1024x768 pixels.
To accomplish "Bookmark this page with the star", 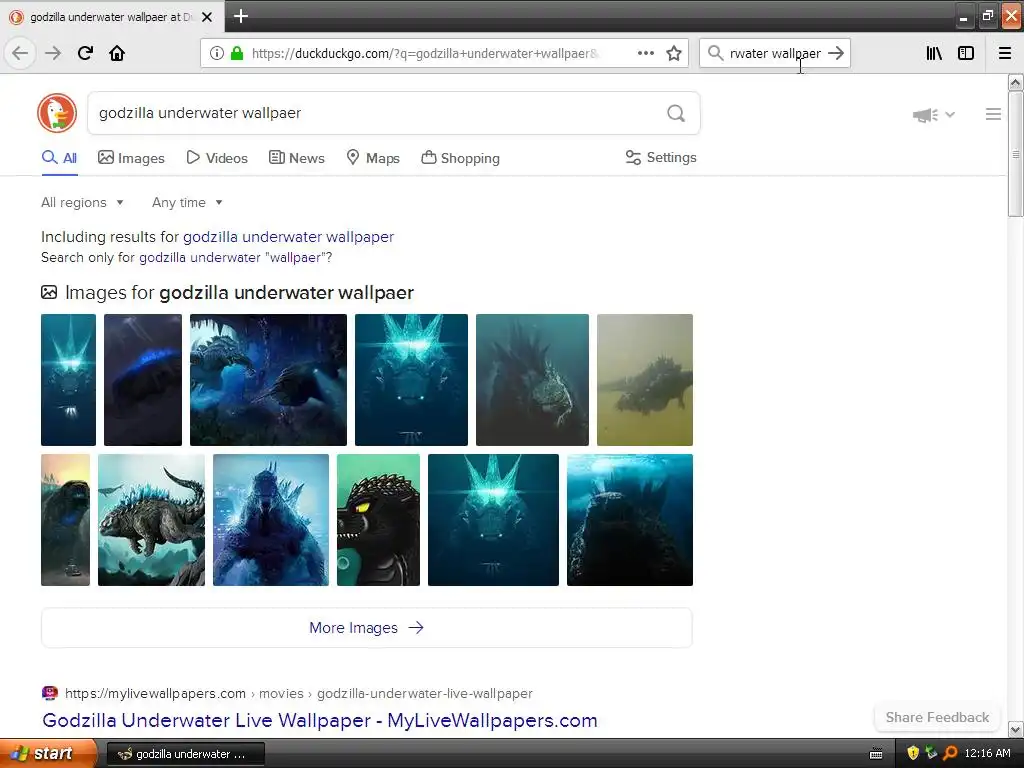I will click(x=674, y=53).
